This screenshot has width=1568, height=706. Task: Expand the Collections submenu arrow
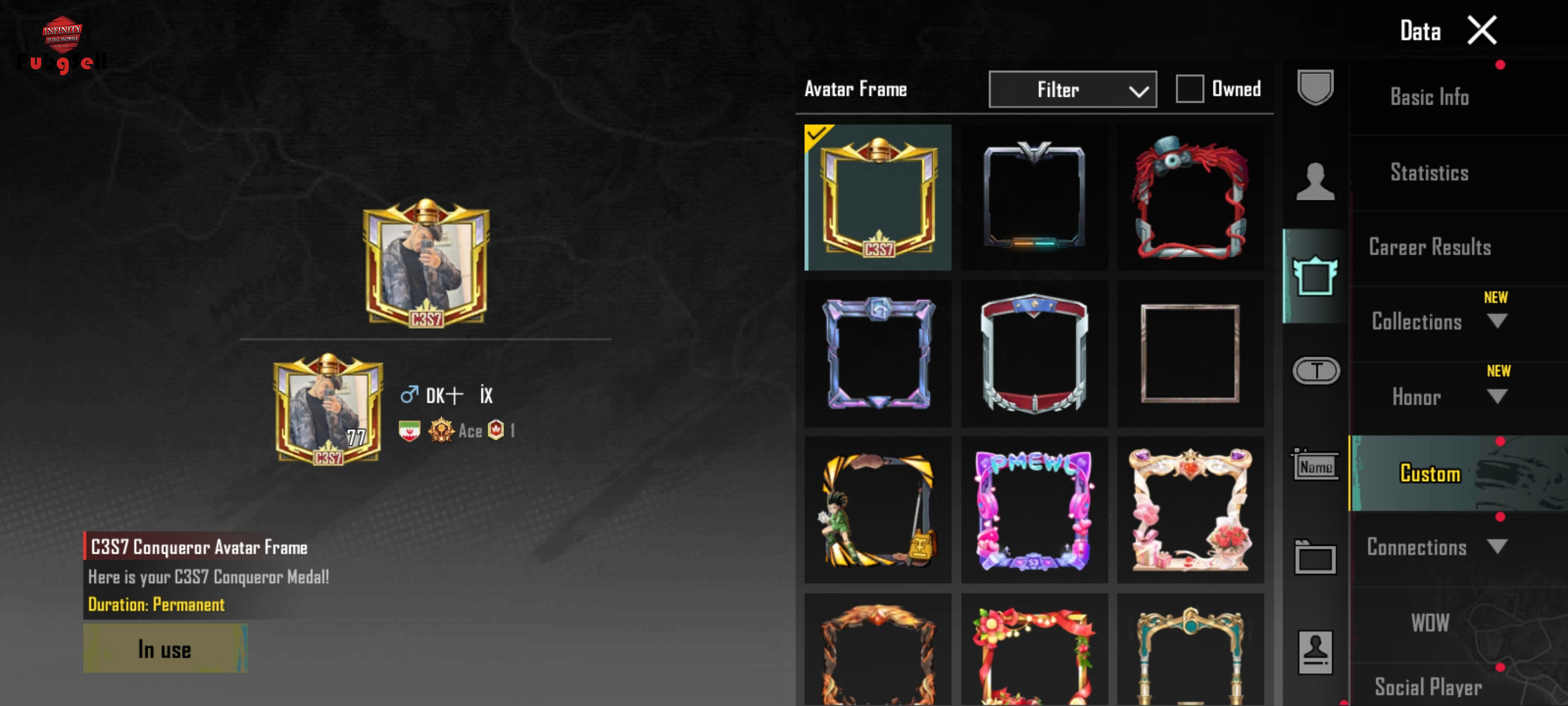pos(1497,321)
